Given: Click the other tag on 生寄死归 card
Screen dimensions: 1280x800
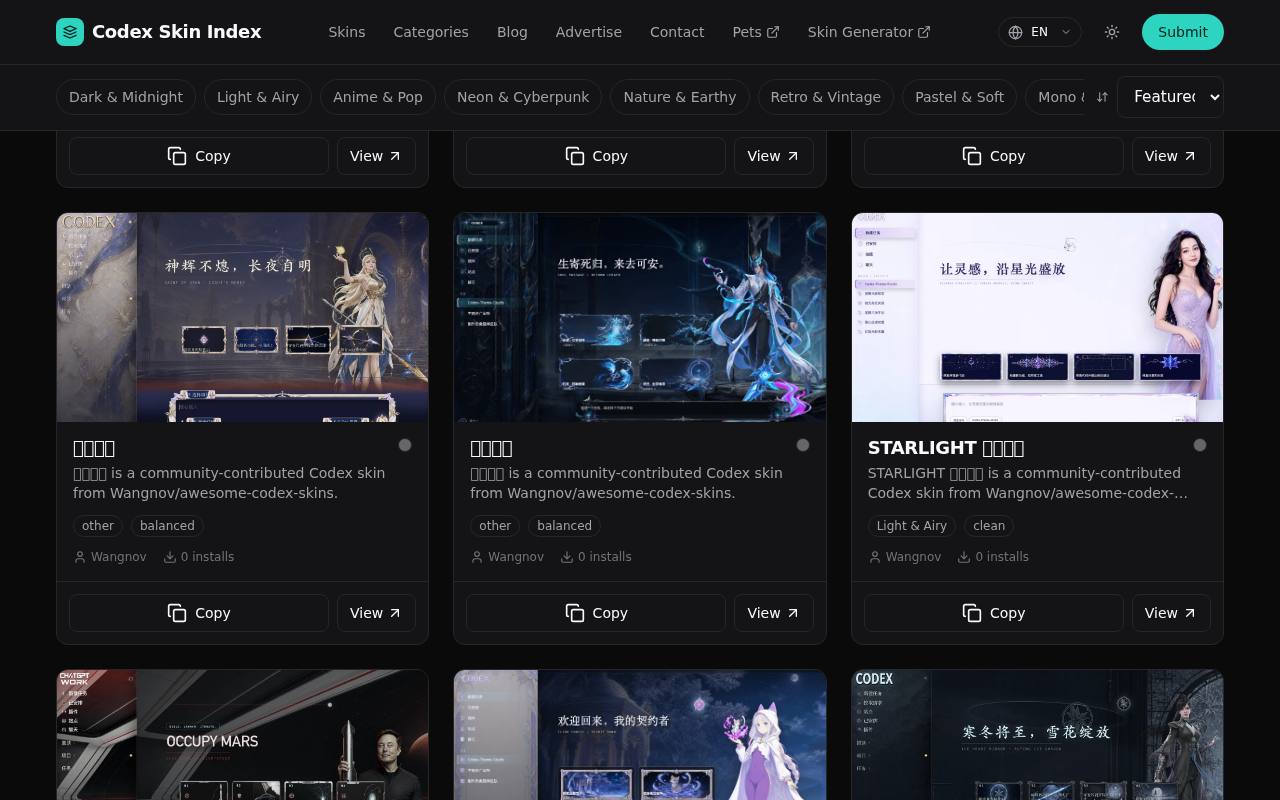Looking at the screenshot, I should [495, 526].
